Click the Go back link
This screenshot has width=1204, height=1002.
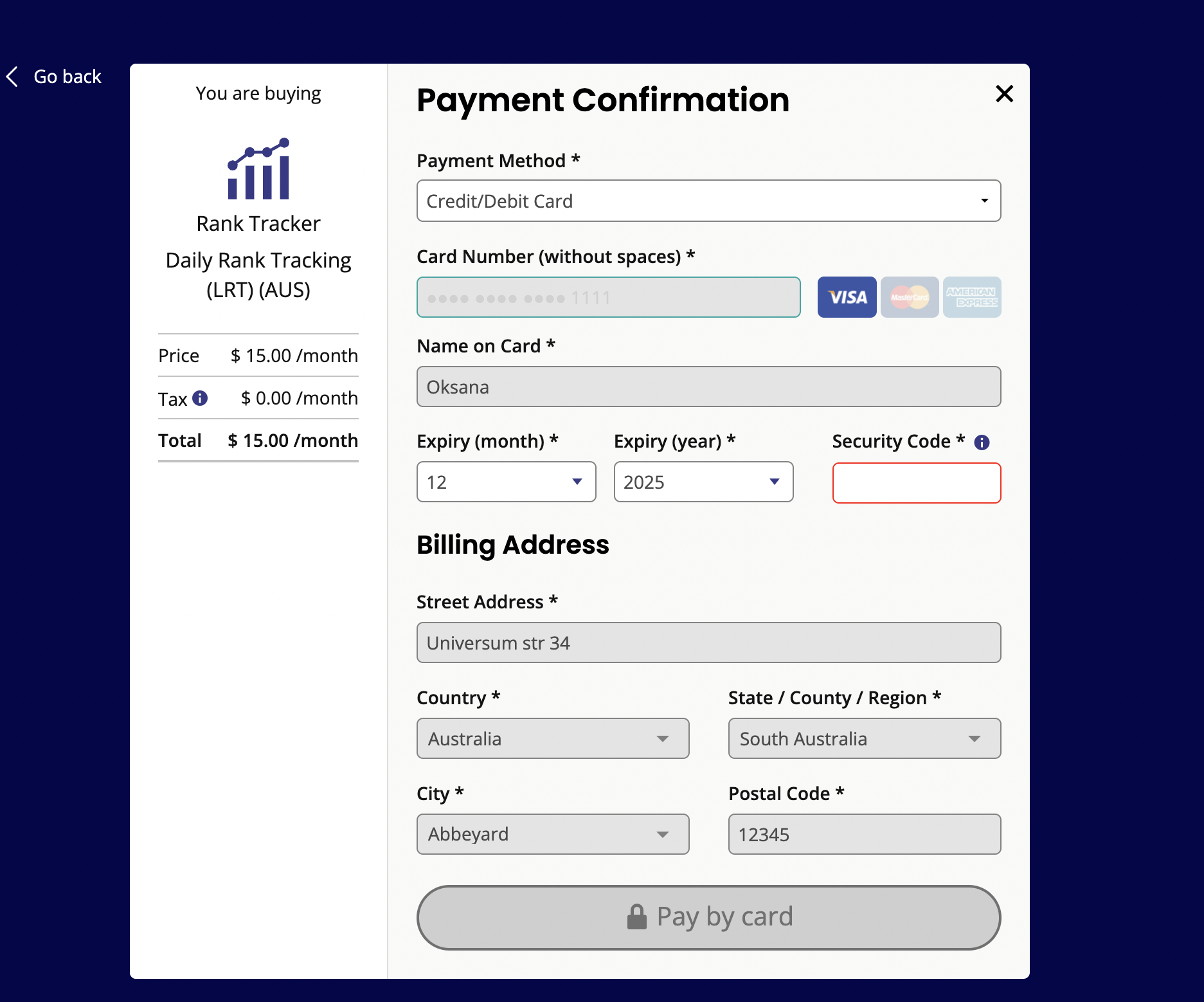[54, 77]
